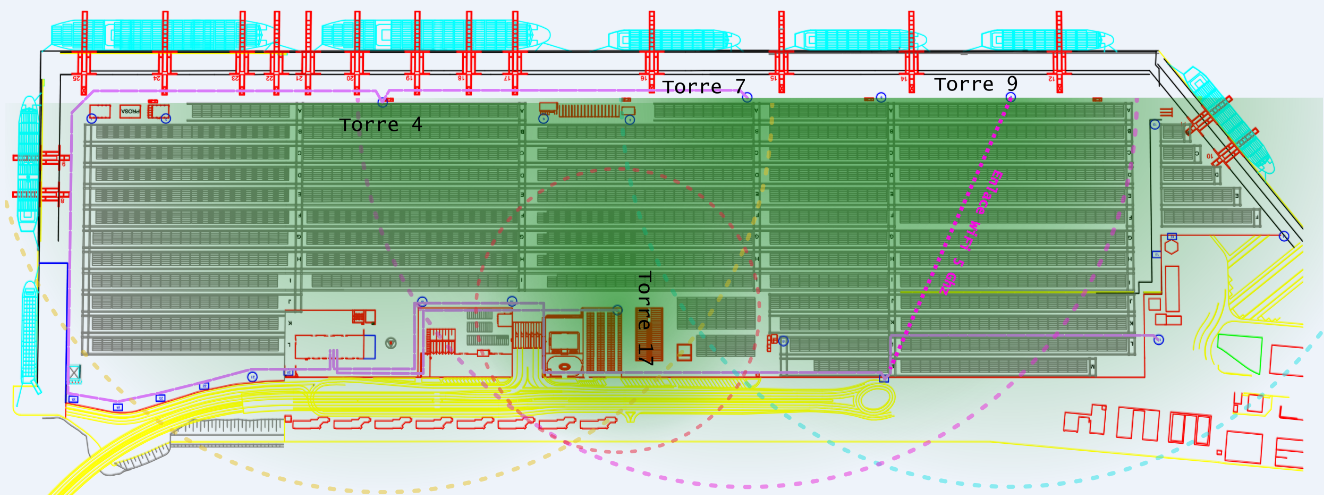The height and width of the screenshot is (495, 1324).
Task: Click the Torre 7 label
Action: coord(704,86)
